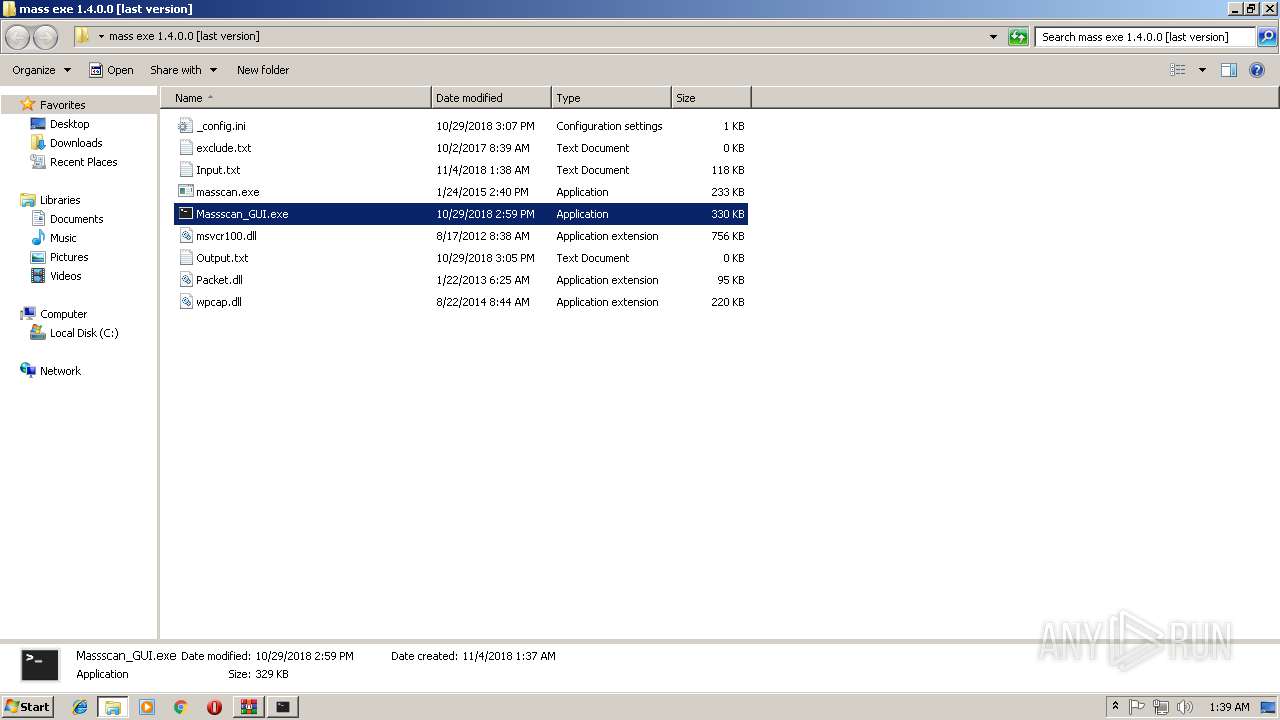Select the file name masscan.exe
The height and width of the screenshot is (720, 1280).
click(x=227, y=192)
